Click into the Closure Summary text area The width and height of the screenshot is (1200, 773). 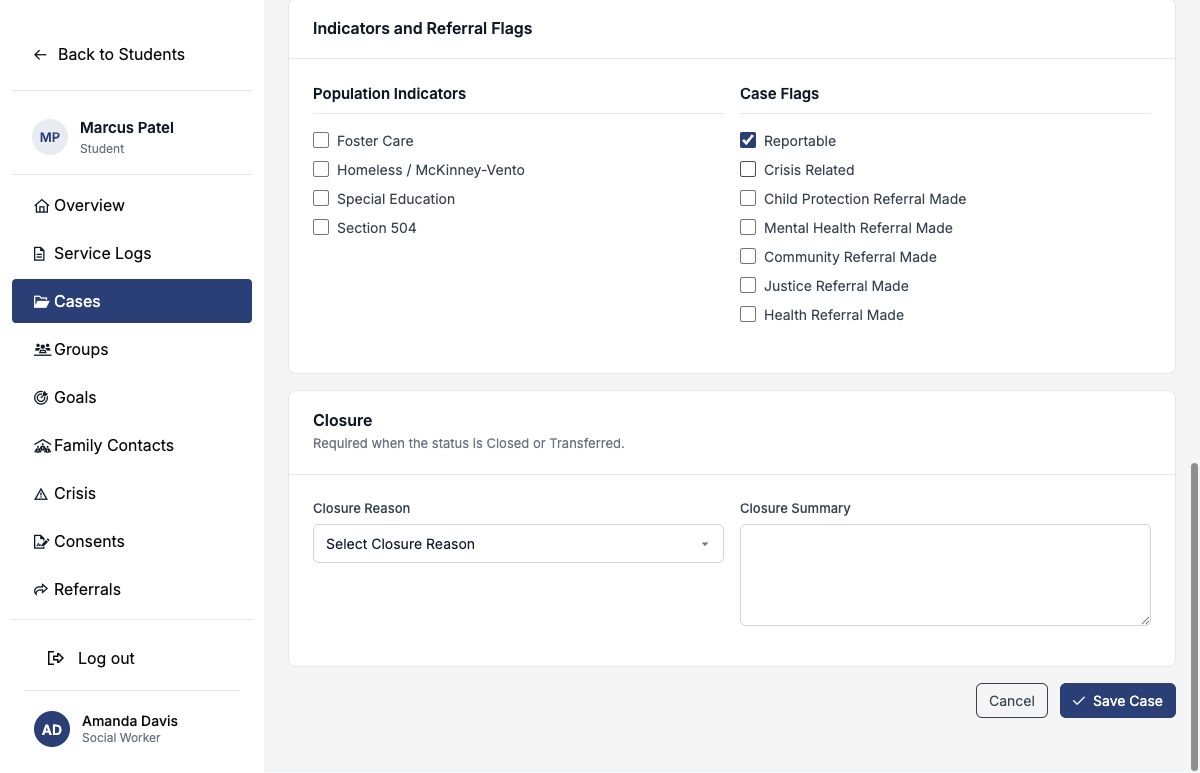pyautogui.click(x=945, y=575)
